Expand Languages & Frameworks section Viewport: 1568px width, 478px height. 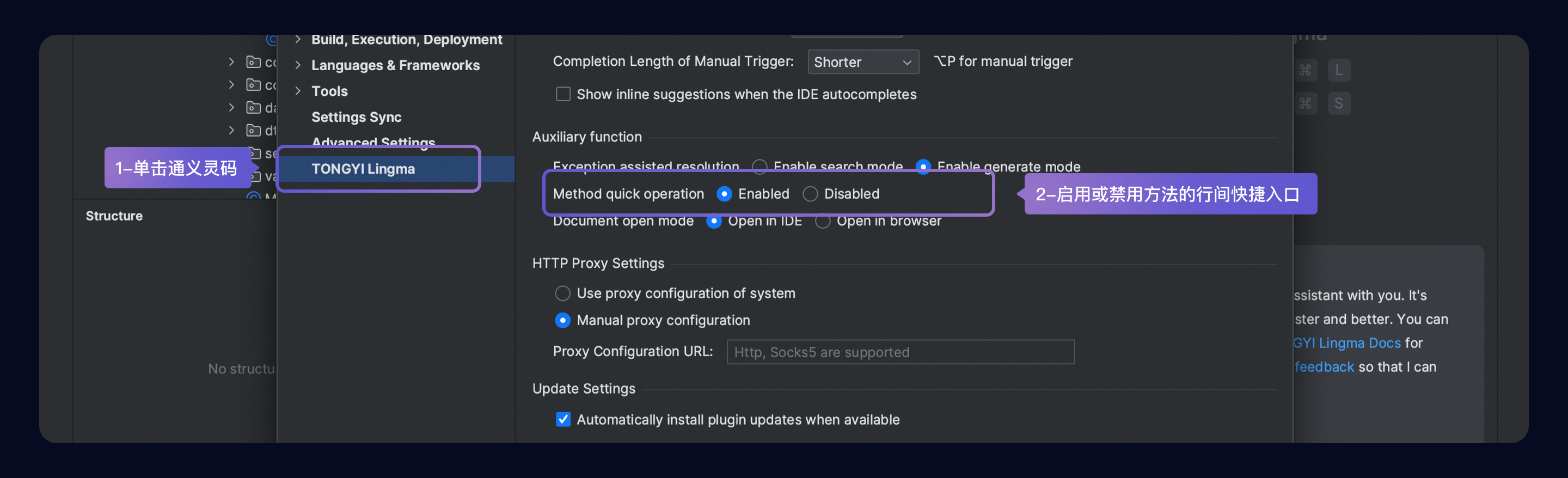pyautogui.click(x=298, y=65)
